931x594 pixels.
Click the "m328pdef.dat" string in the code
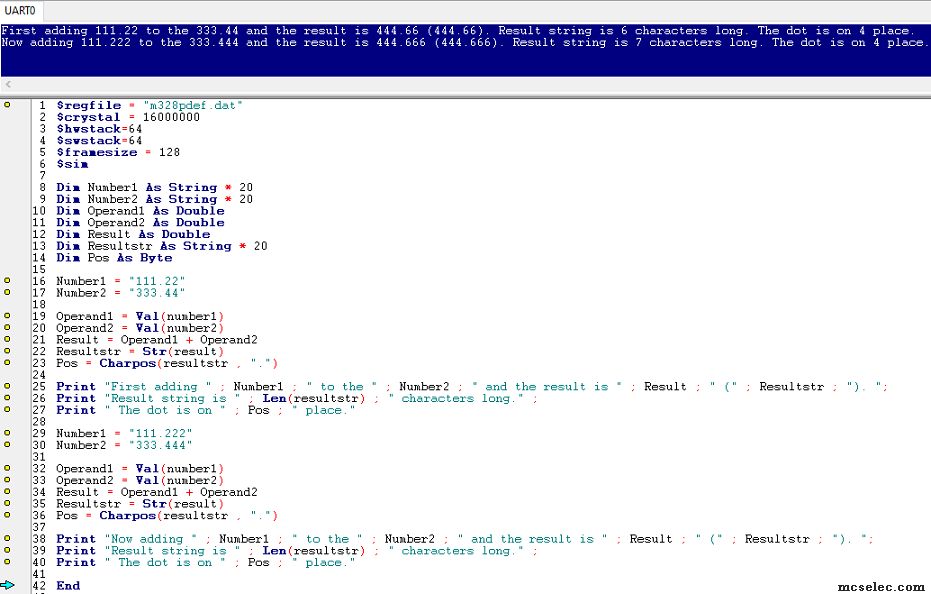pyautogui.click(x=193, y=105)
